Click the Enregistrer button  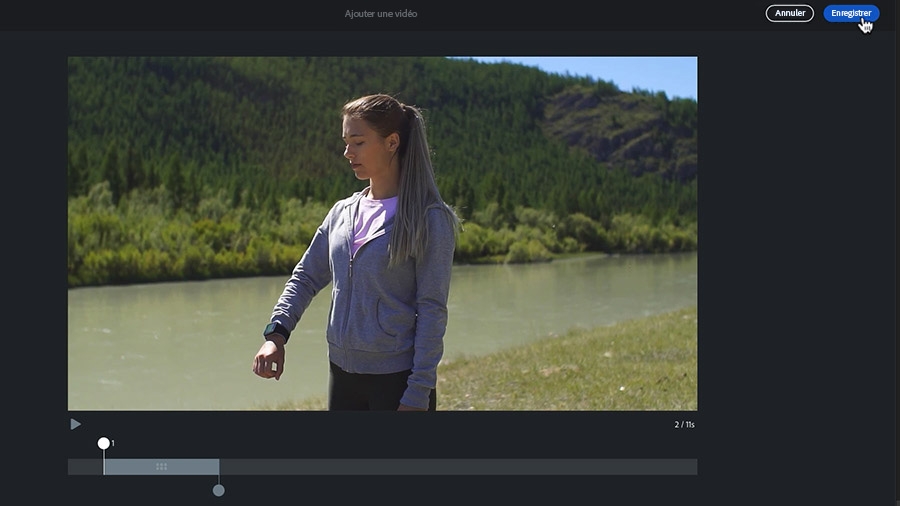point(851,13)
